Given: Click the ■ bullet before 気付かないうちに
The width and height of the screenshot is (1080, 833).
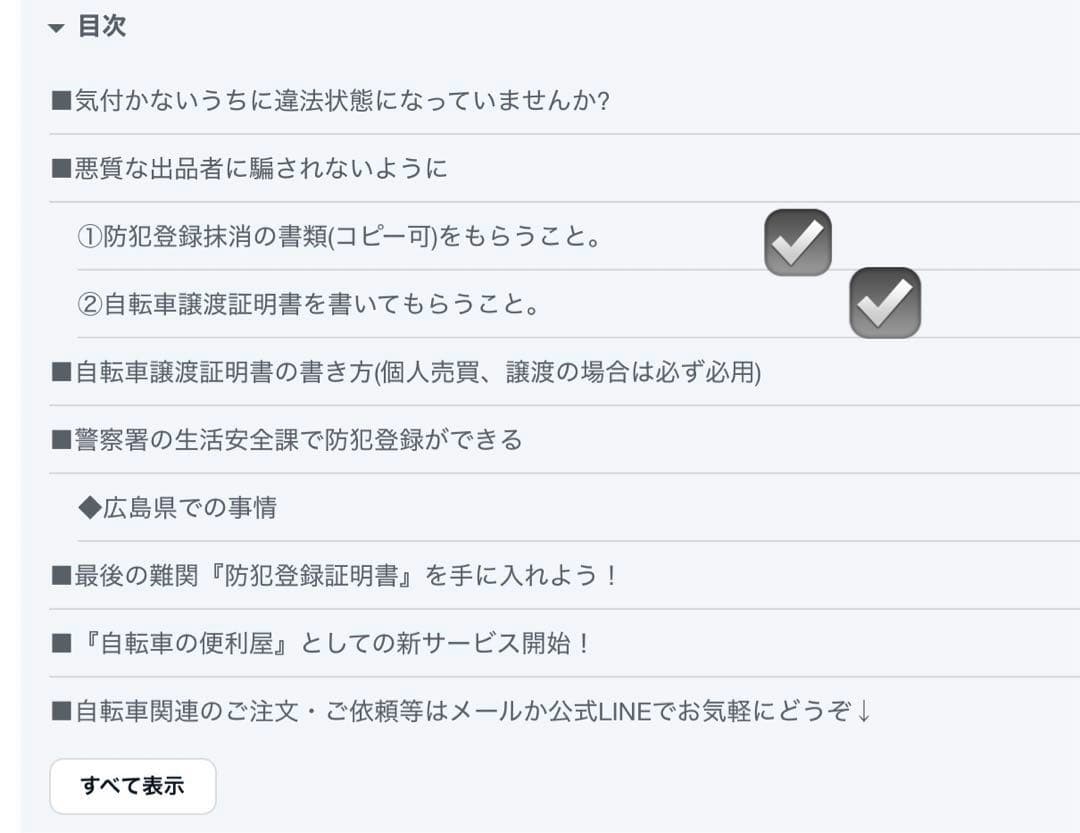Looking at the screenshot, I should point(62,101).
